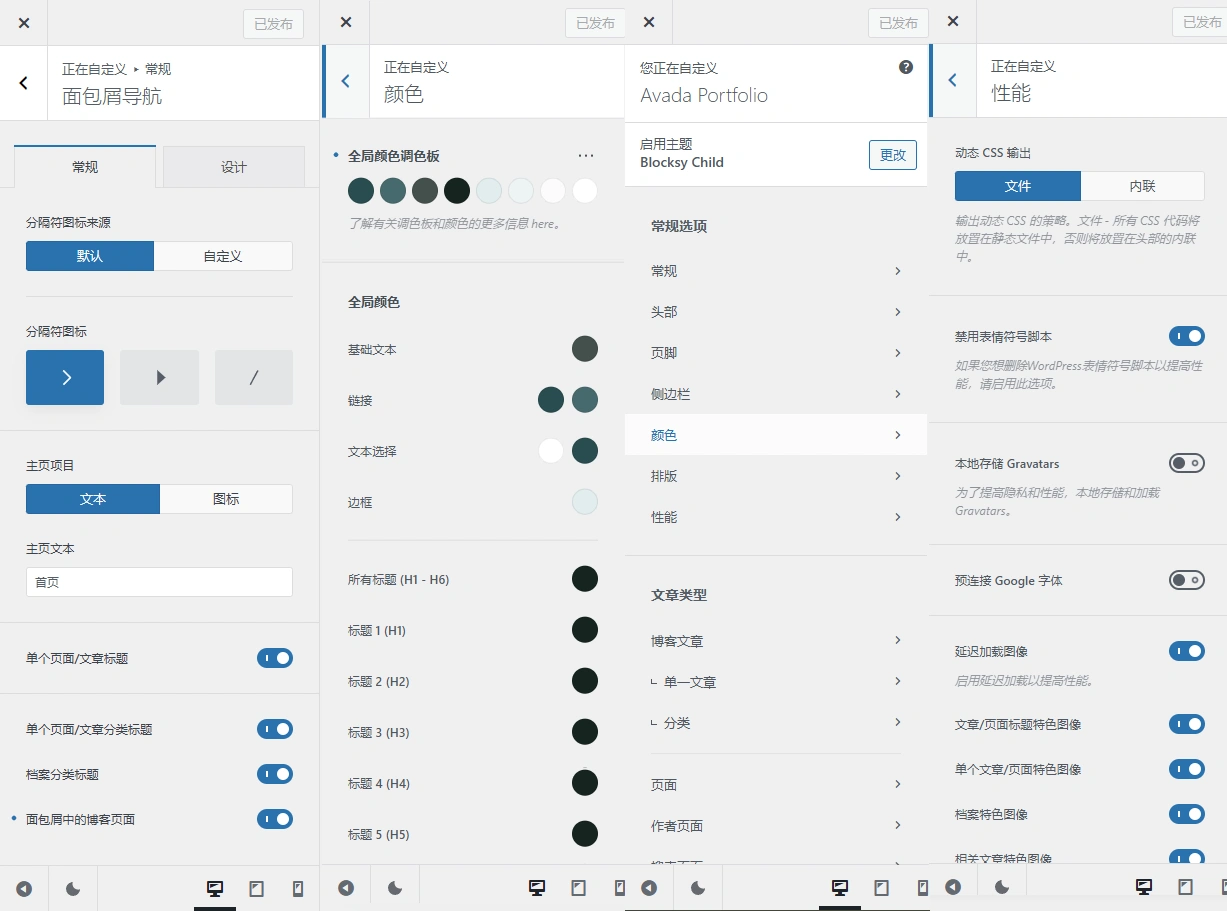Screen dimensions: 1227x911
Task: Open the help icon in the Avada Portfolio panel
Action: pos(905,67)
